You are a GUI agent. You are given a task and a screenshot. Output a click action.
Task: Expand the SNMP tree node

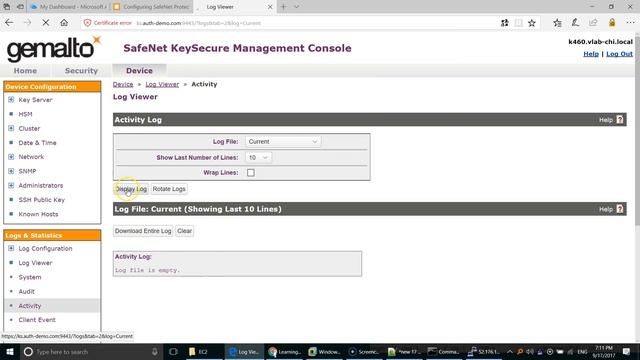pyautogui.click(x=11, y=171)
